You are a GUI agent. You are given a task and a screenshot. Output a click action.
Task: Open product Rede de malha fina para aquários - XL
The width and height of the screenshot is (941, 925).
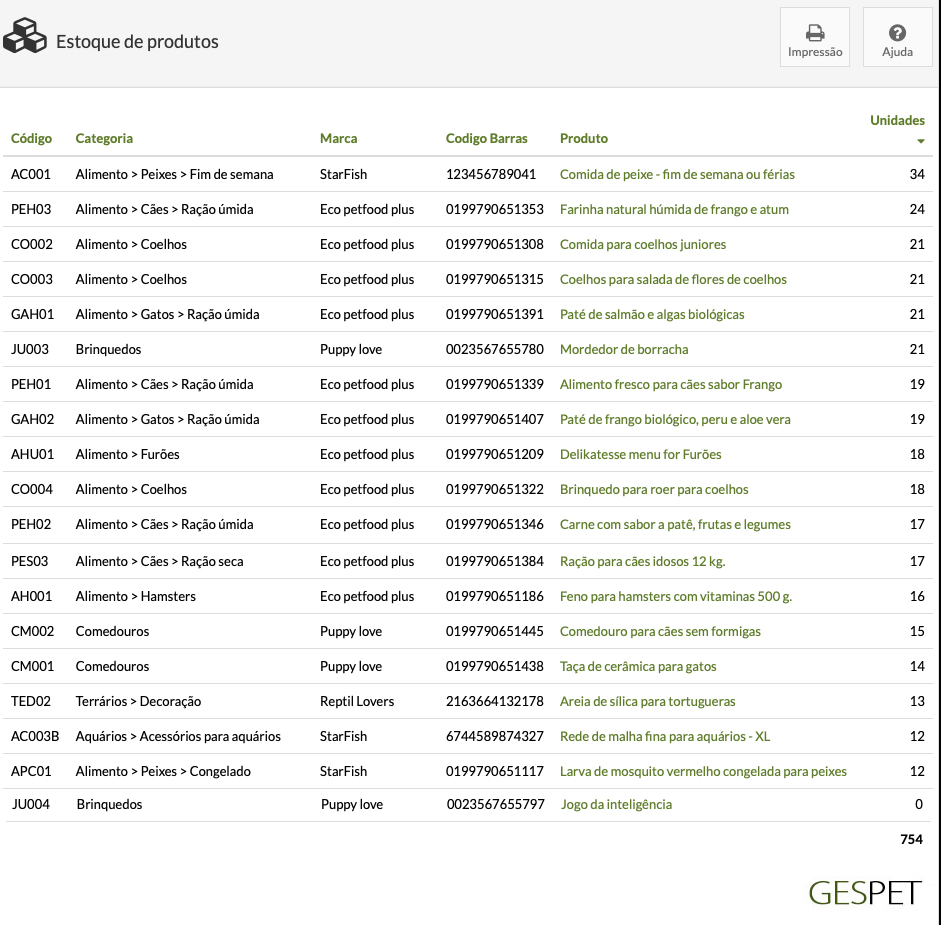(665, 737)
